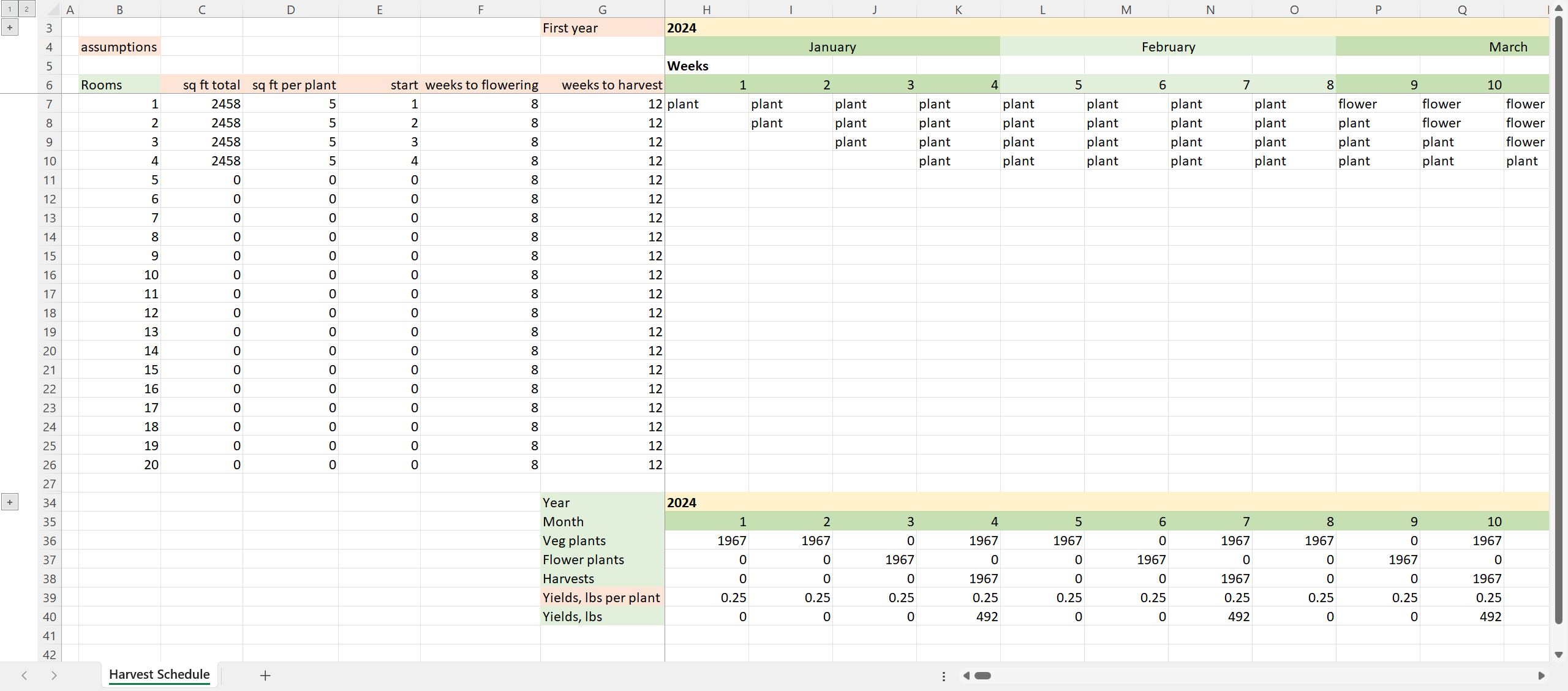Expand grouped rows above row 3
1568x691 pixels.
[10, 28]
